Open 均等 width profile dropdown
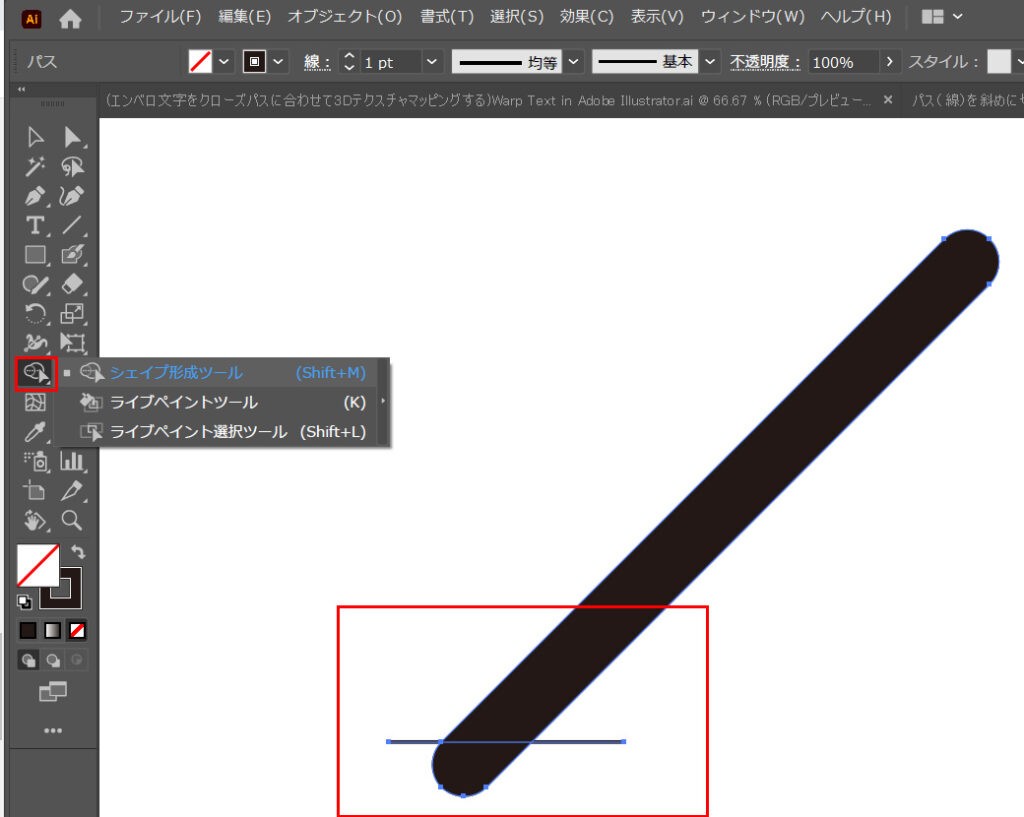This screenshot has width=1024, height=817. click(x=573, y=62)
